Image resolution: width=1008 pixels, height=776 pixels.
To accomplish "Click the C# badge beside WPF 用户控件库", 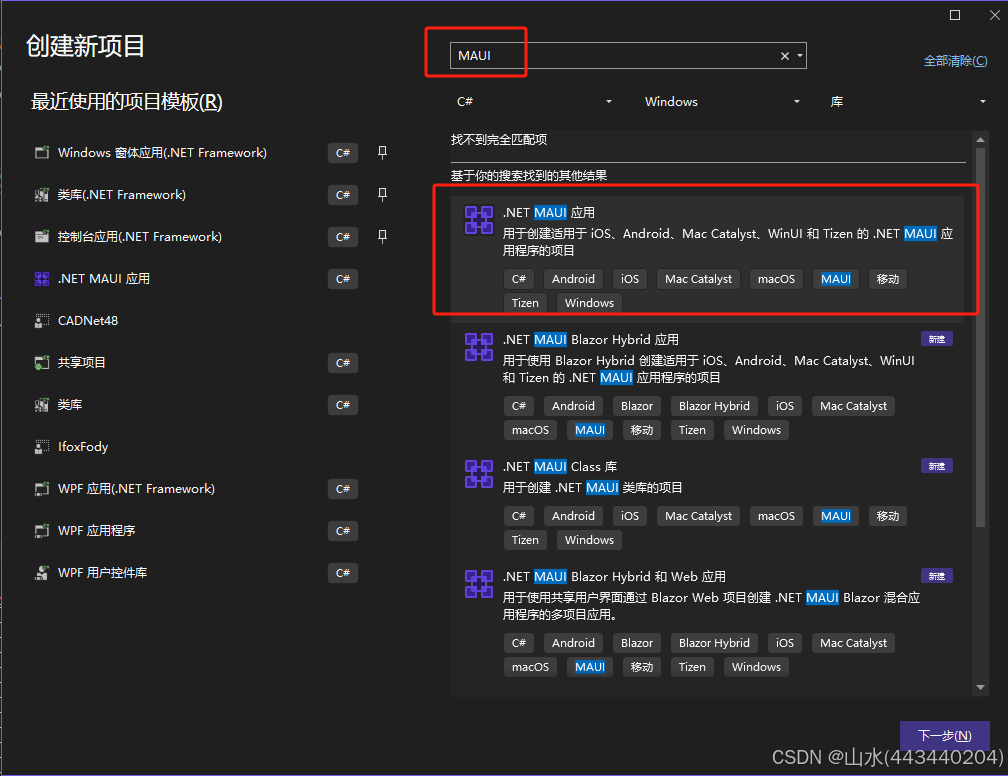I will pos(343,573).
